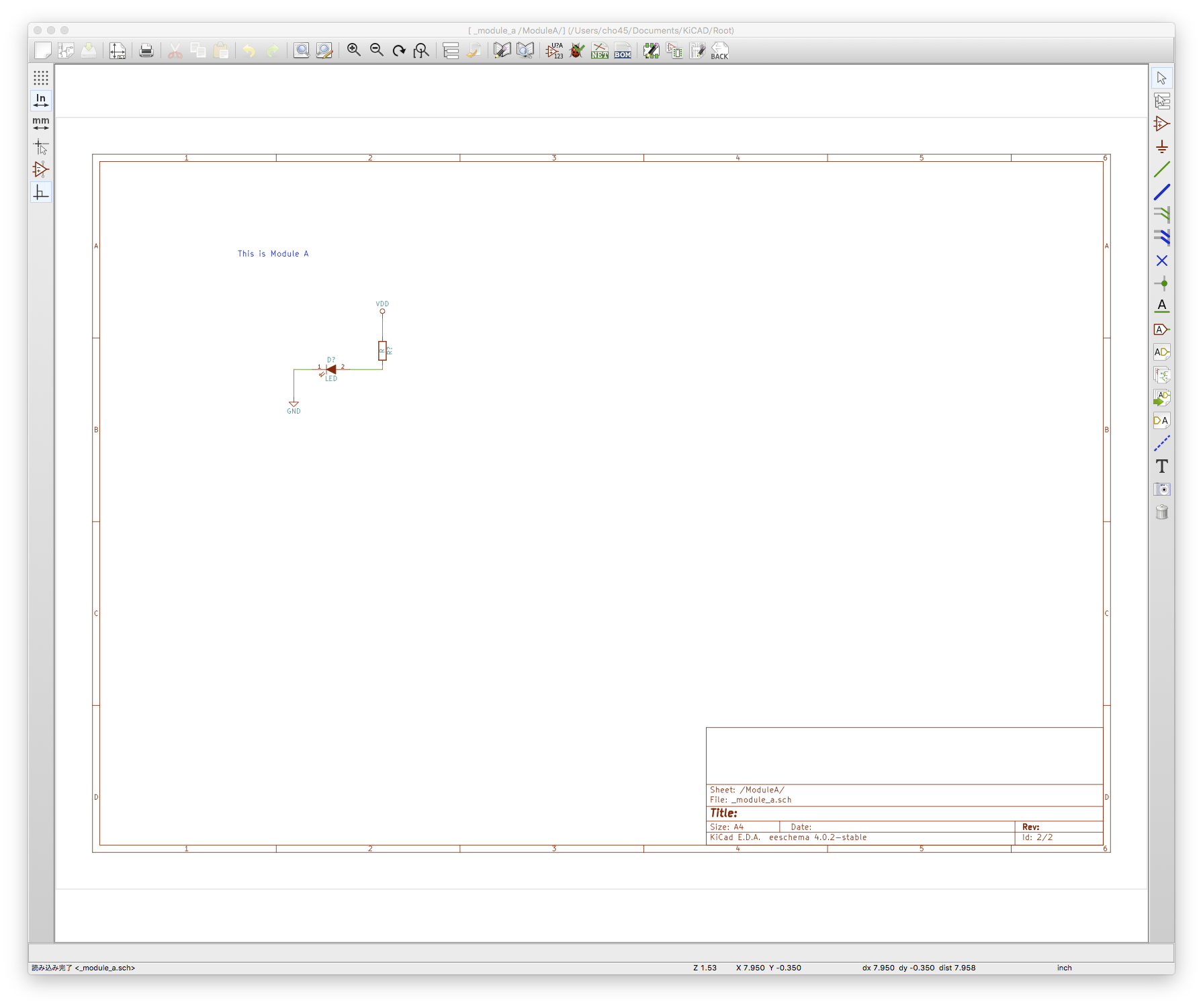Click the LED symbol D? in schematic
Viewport: 1203px width, 1008px height.
point(330,369)
